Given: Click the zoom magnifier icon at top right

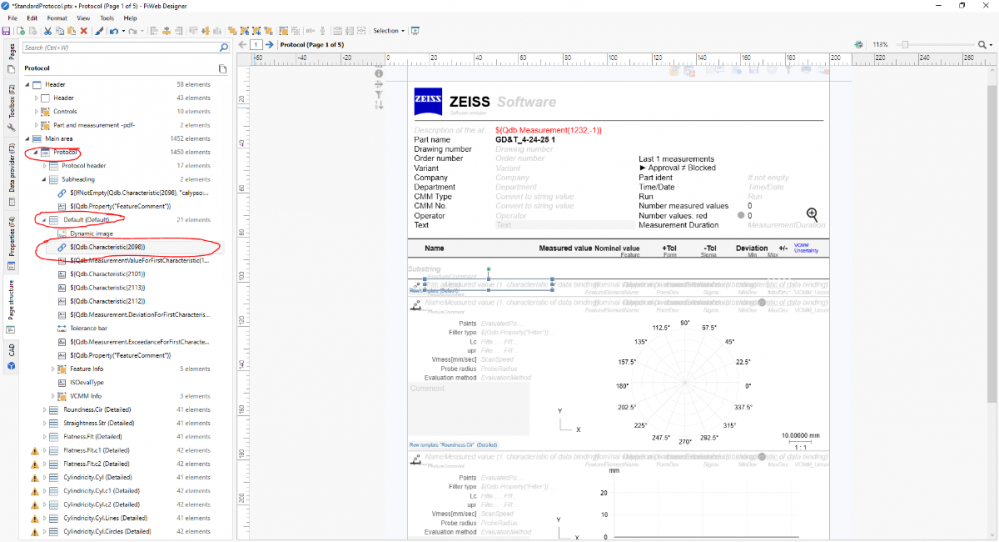Looking at the screenshot, I should pos(983,45).
